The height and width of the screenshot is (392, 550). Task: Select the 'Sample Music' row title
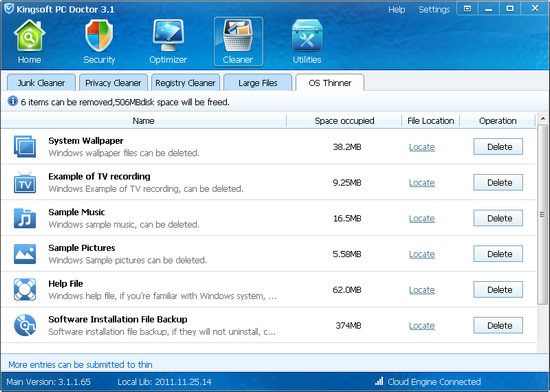76,212
